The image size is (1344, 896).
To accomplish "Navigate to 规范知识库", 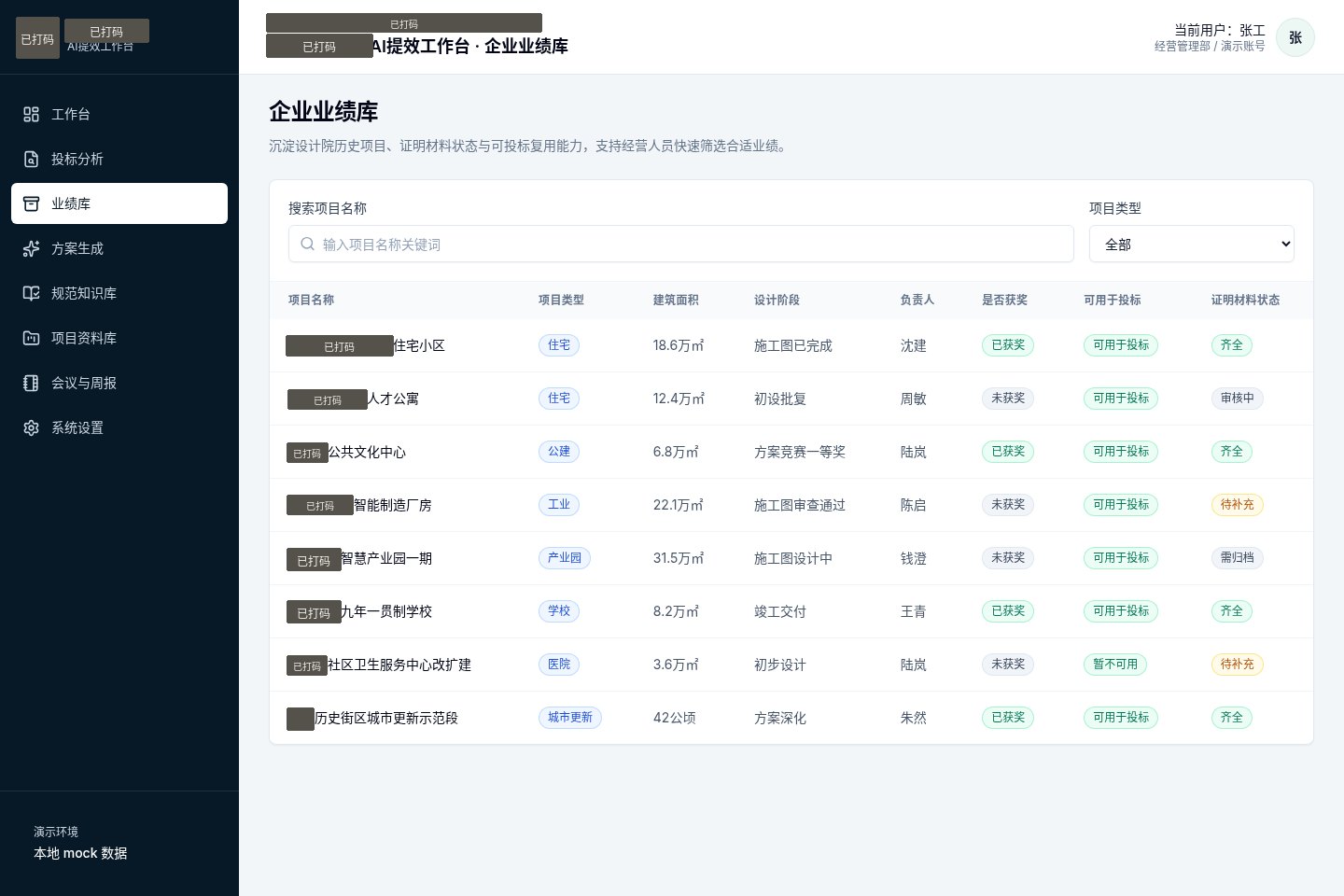I will click(119, 293).
